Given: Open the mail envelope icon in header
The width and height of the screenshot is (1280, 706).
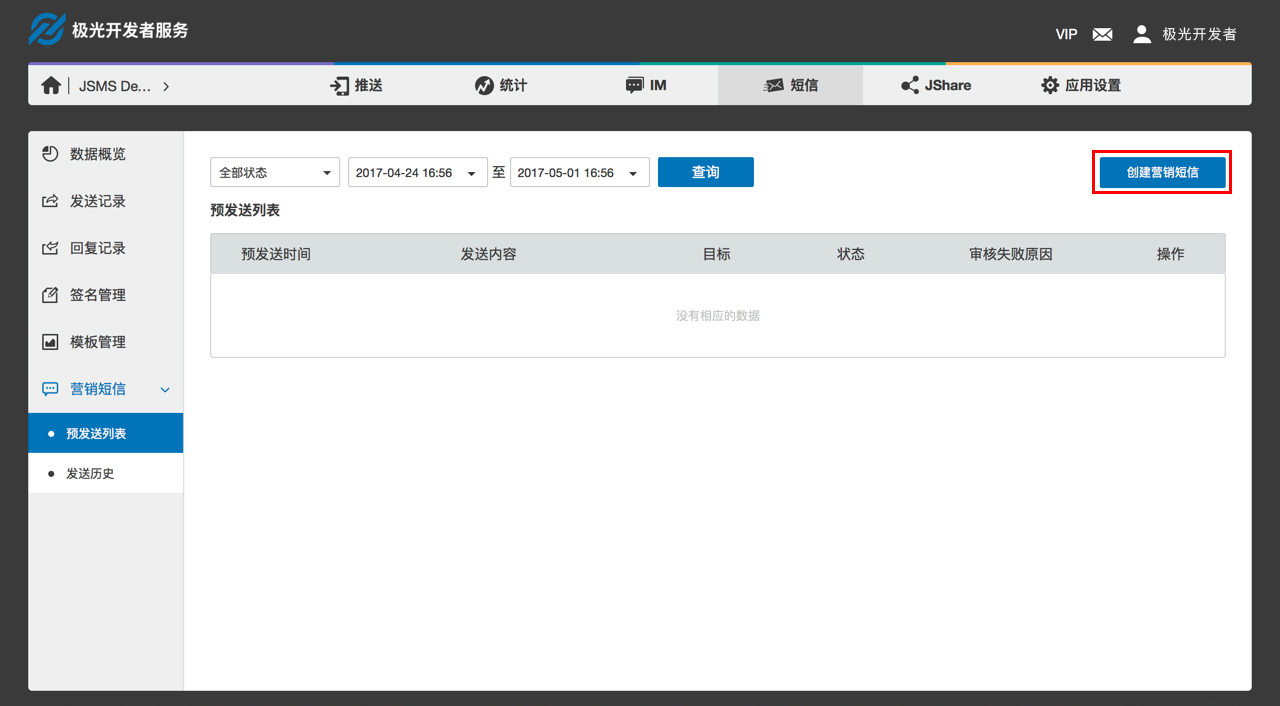Looking at the screenshot, I should coord(1102,34).
